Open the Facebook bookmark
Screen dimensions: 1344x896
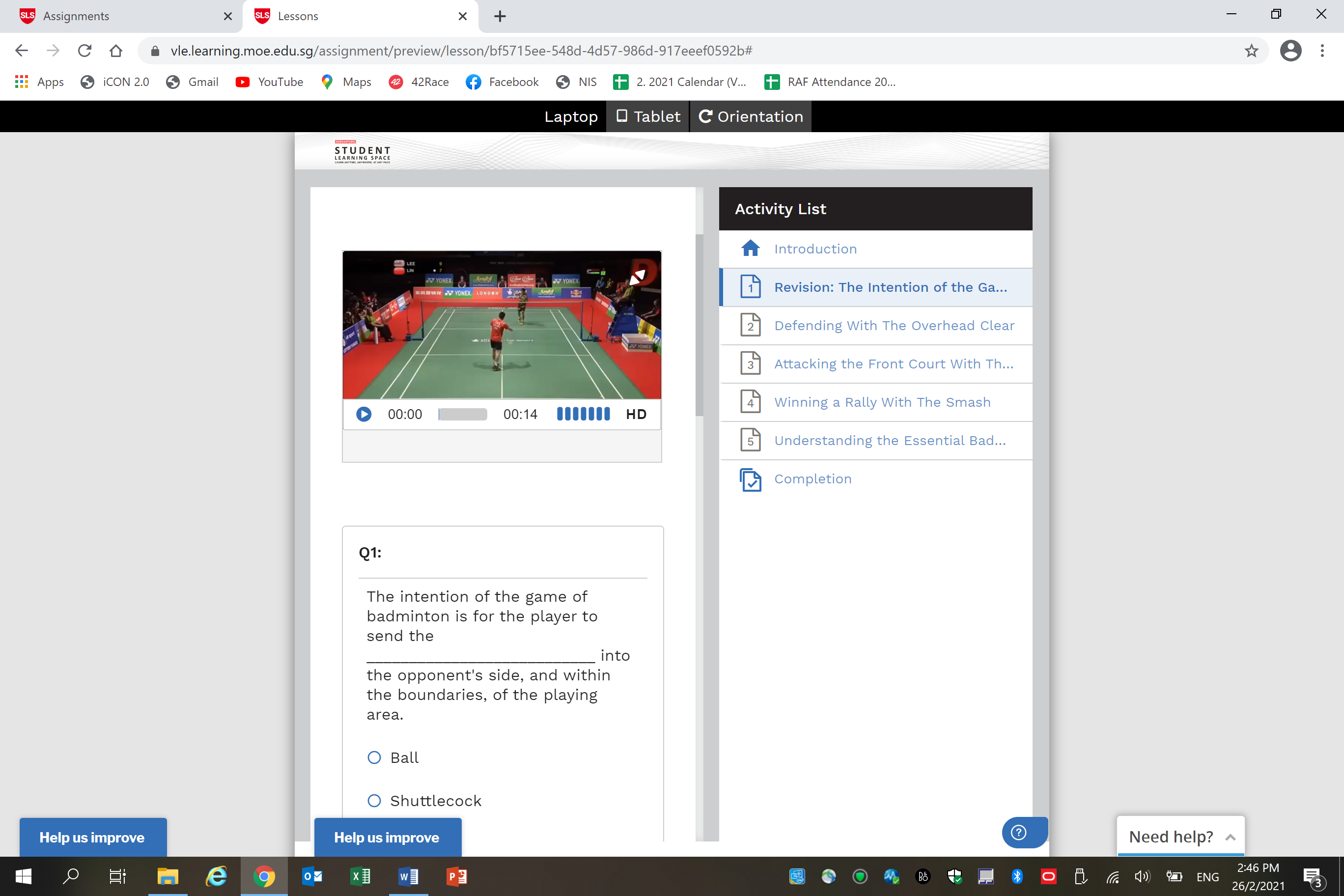[x=503, y=83]
